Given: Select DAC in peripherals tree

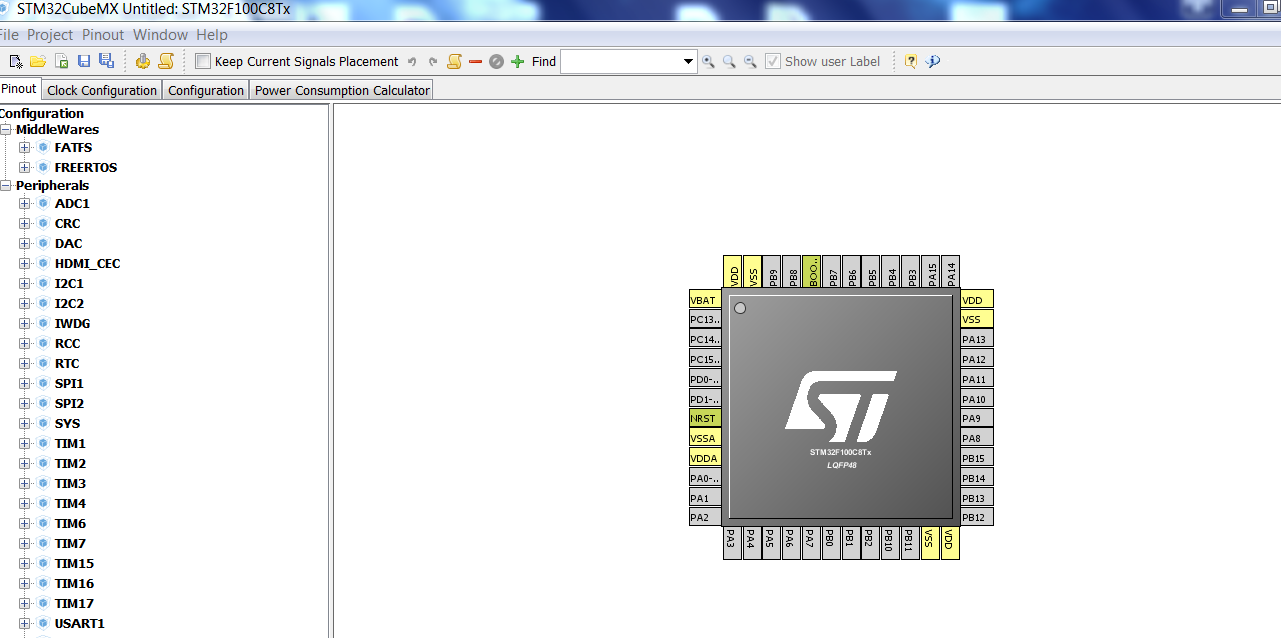Looking at the screenshot, I should tap(68, 243).
